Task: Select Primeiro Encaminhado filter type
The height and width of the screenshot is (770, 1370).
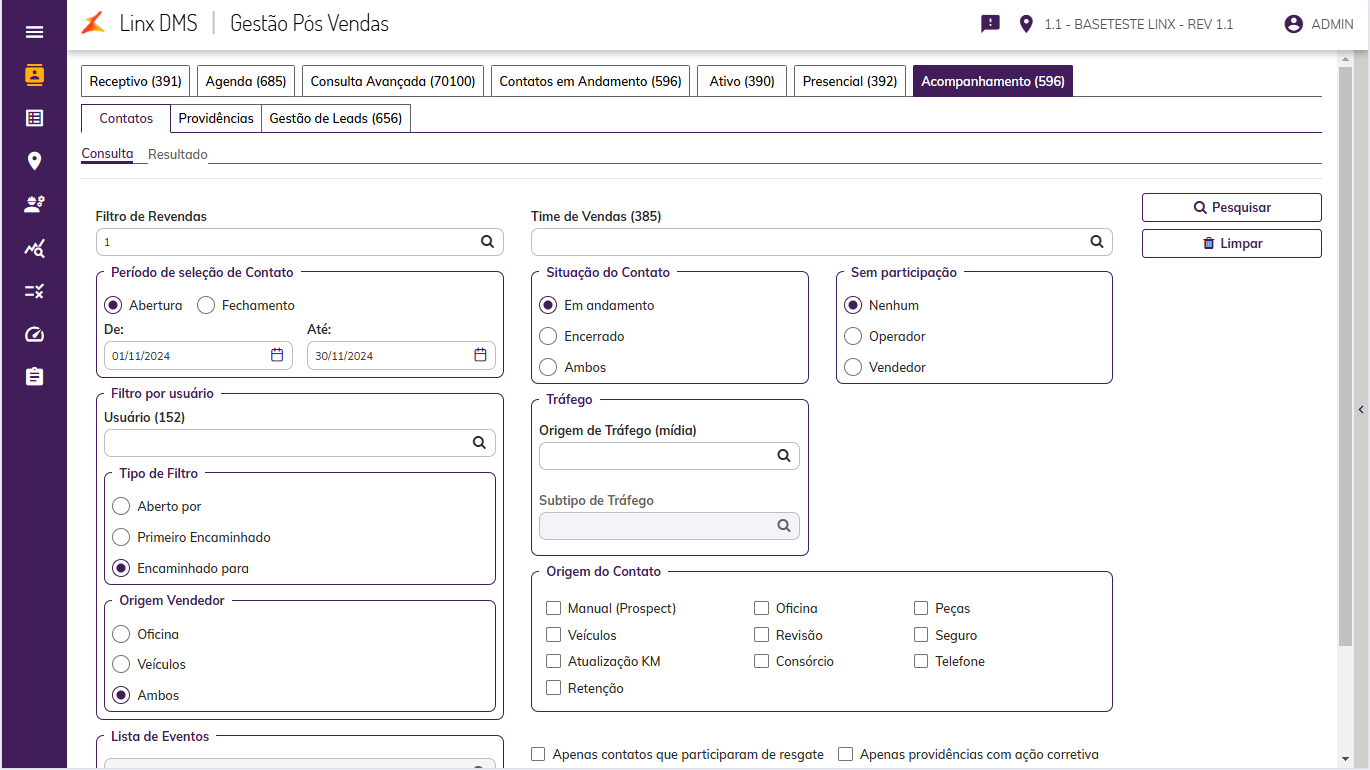Action: point(121,537)
